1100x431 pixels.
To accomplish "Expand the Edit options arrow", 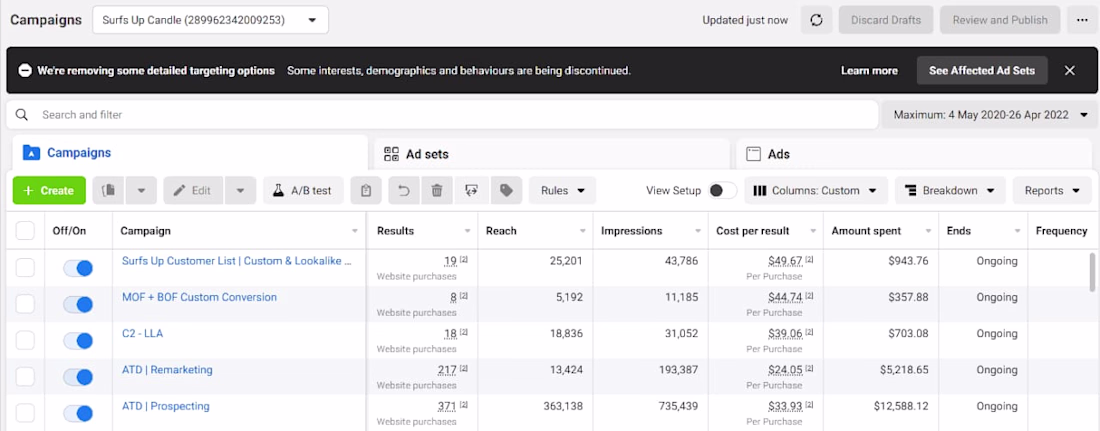I will click(x=241, y=190).
